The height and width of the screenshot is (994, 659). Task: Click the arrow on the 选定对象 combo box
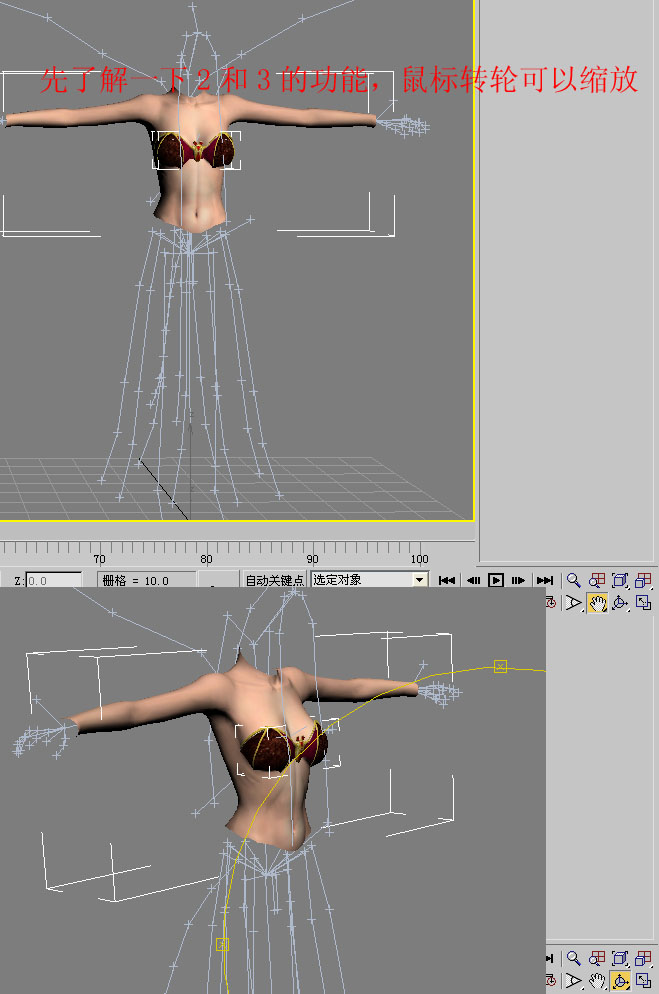[420, 580]
